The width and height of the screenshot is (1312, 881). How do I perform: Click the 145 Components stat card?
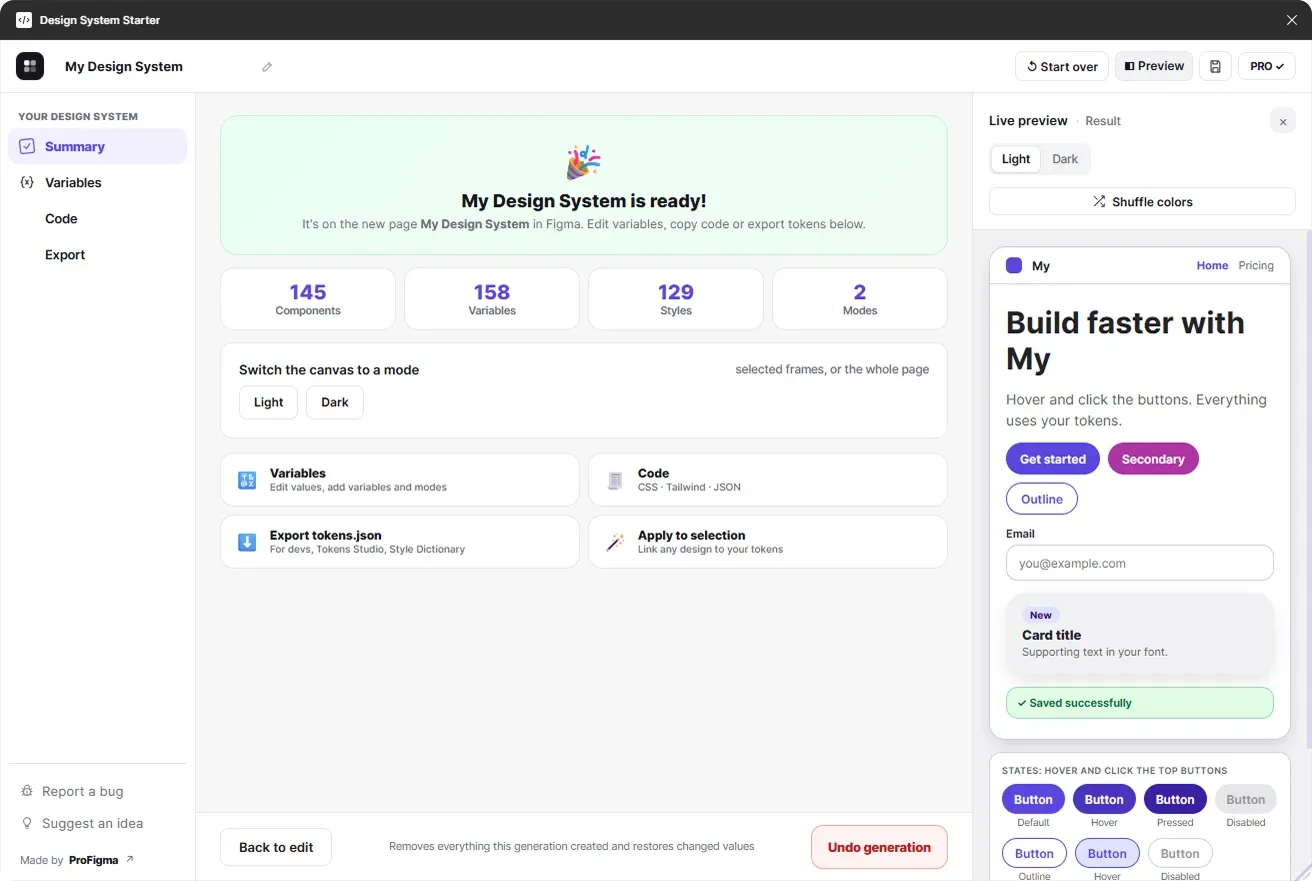tap(308, 299)
